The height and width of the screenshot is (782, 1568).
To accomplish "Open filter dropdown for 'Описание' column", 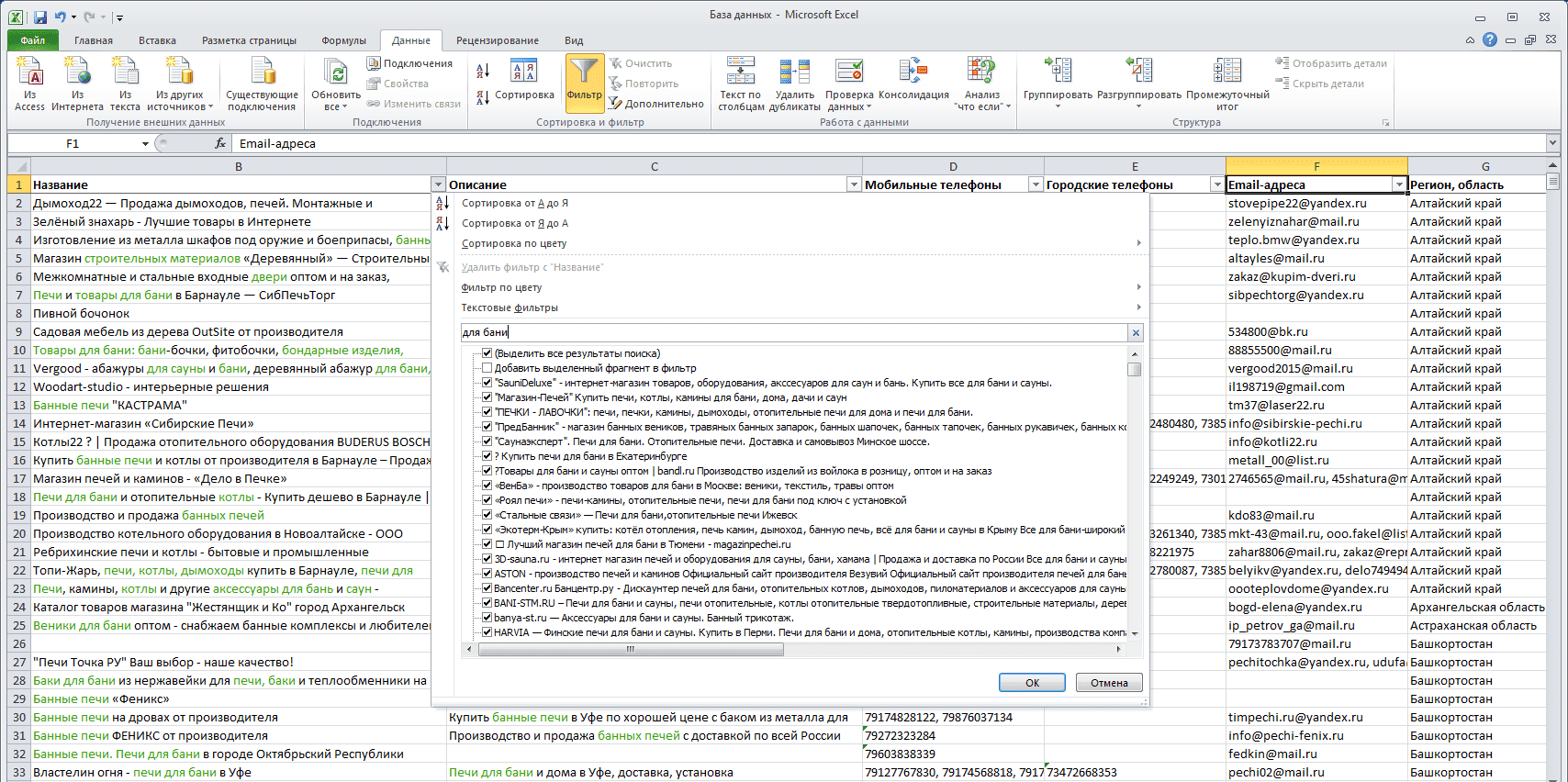I will (x=854, y=184).
